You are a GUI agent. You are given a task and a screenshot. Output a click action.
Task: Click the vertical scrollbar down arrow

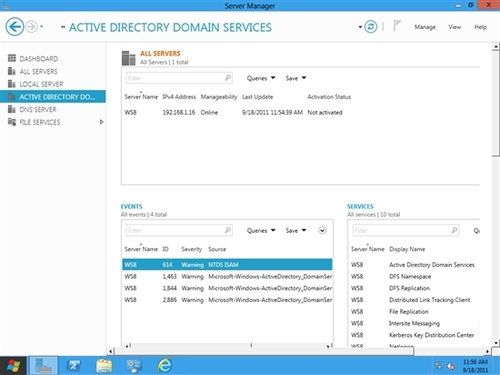pos(496,343)
